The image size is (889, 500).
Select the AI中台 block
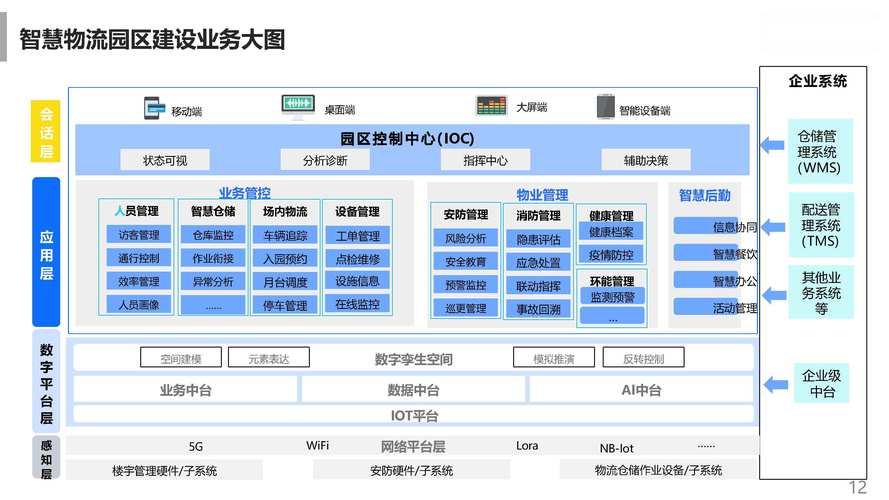point(641,390)
